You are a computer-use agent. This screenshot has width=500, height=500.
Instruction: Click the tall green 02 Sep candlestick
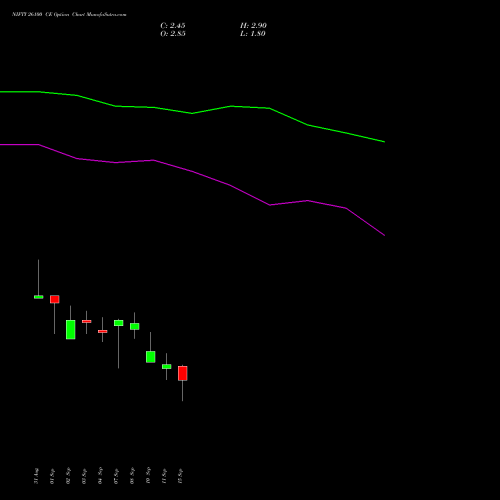71,329
